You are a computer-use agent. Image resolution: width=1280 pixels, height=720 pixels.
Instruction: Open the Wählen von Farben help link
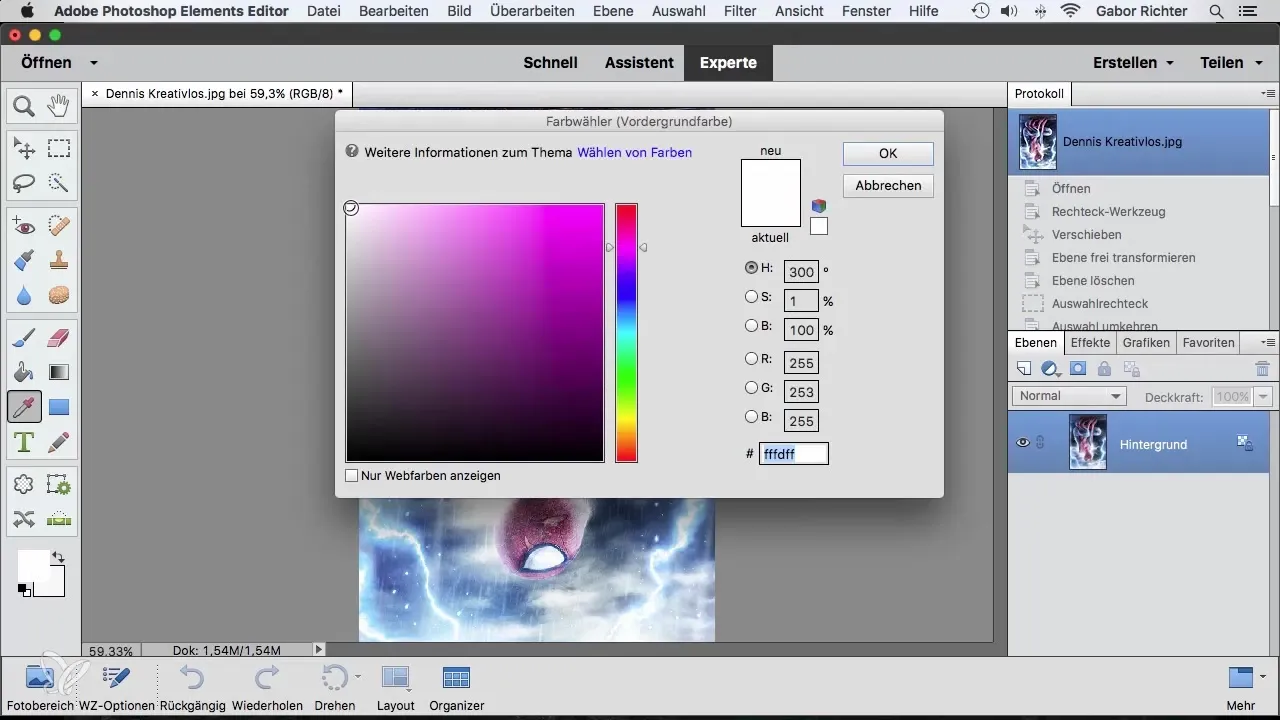(635, 153)
